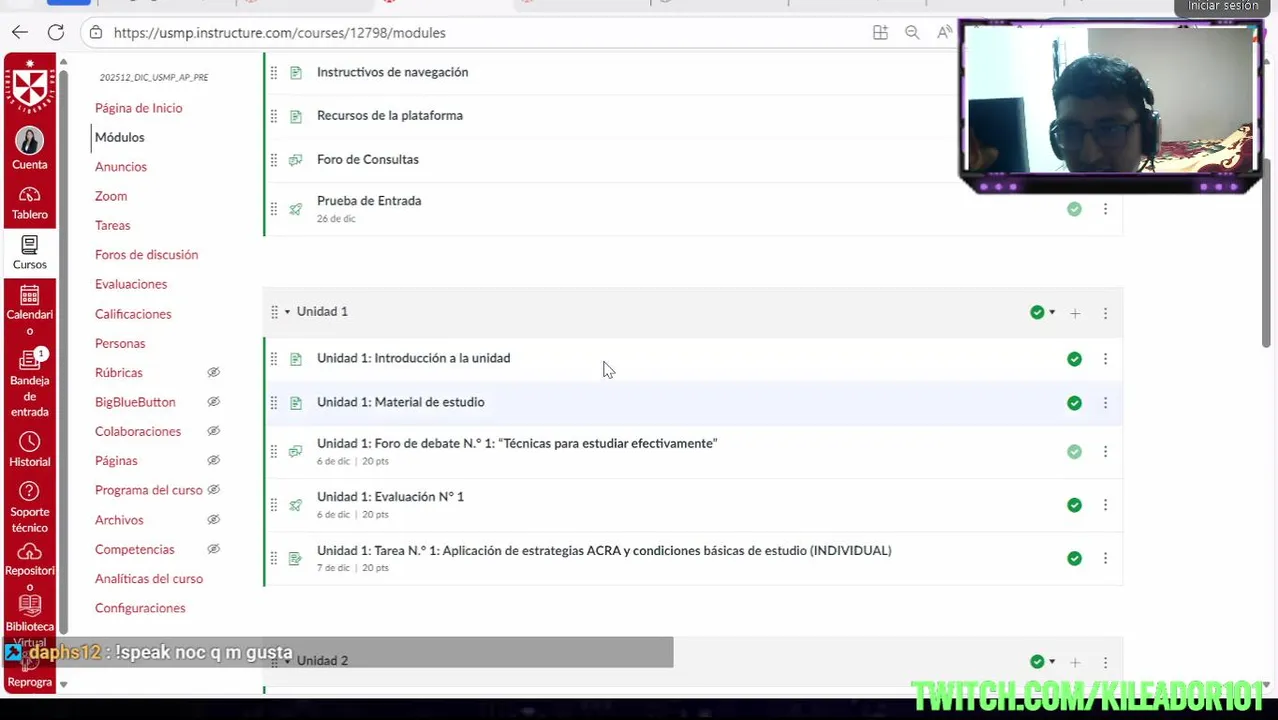This screenshot has height=720, width=1278.
Task: Open options menu for Prueba de Entrada
Action: point(1105,209)
